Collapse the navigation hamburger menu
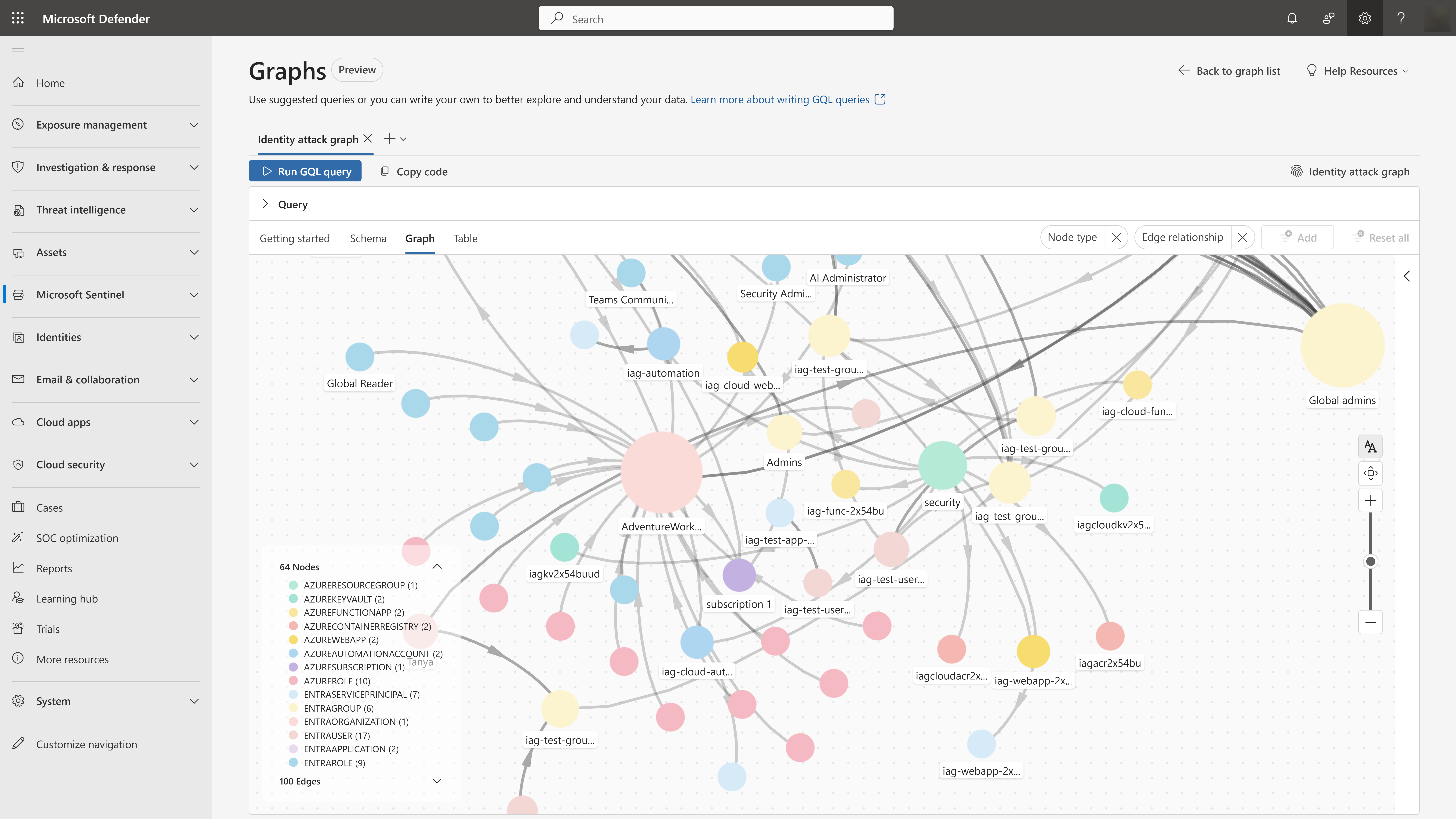 point(18,52)
